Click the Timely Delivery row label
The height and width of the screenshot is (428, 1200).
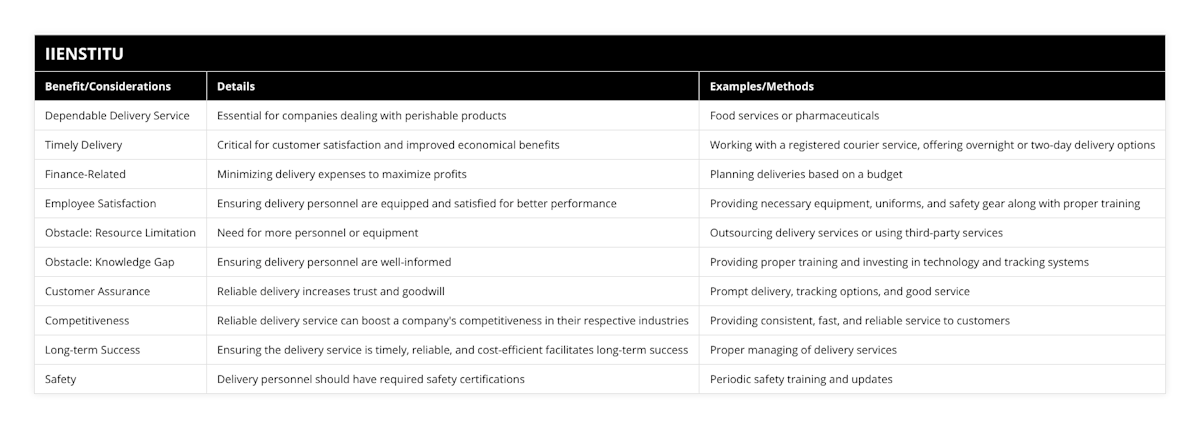pyautogui.click(x=83, y=145)
